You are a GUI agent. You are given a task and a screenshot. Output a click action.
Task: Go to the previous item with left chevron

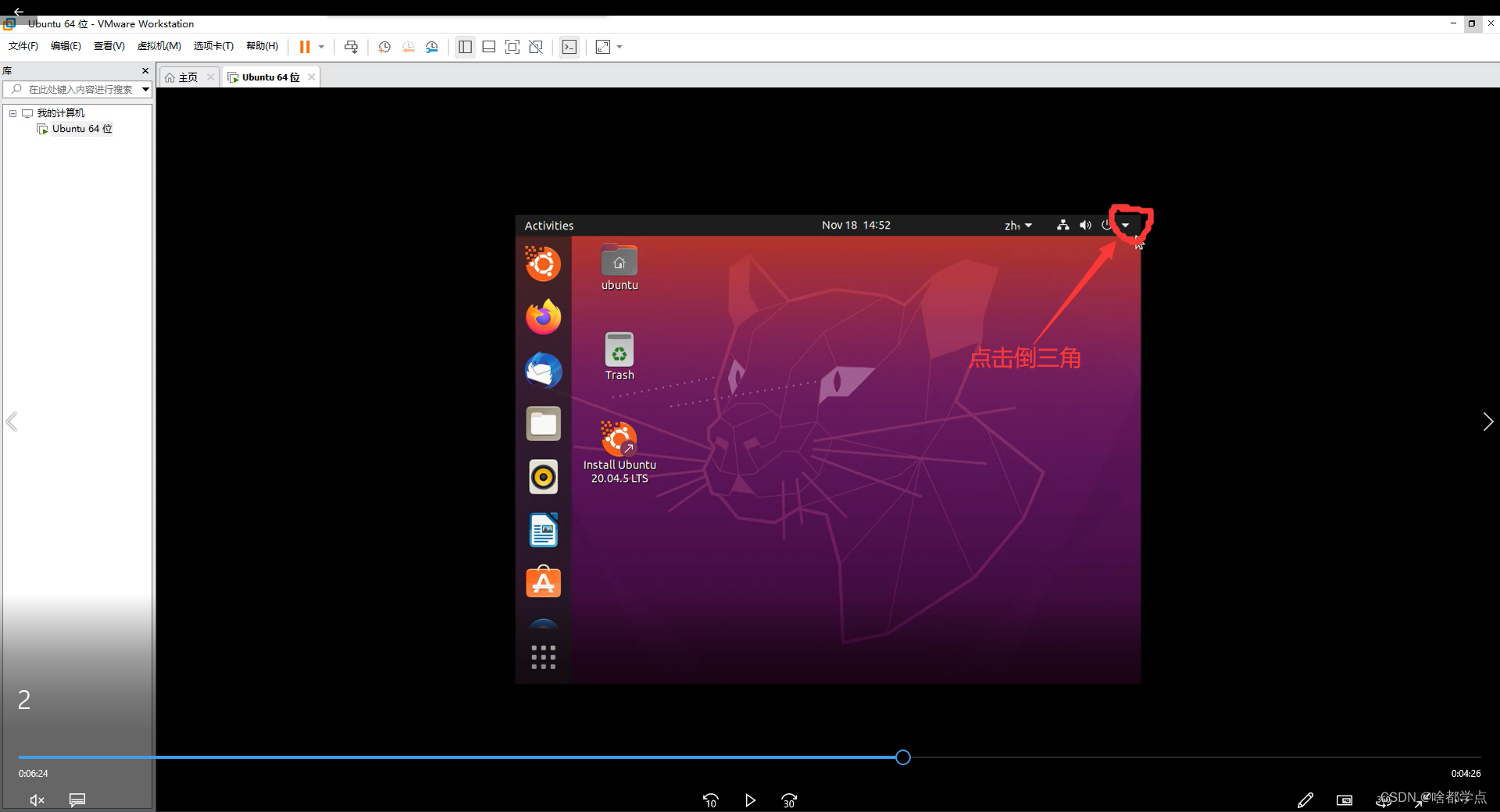coord(12,422)
